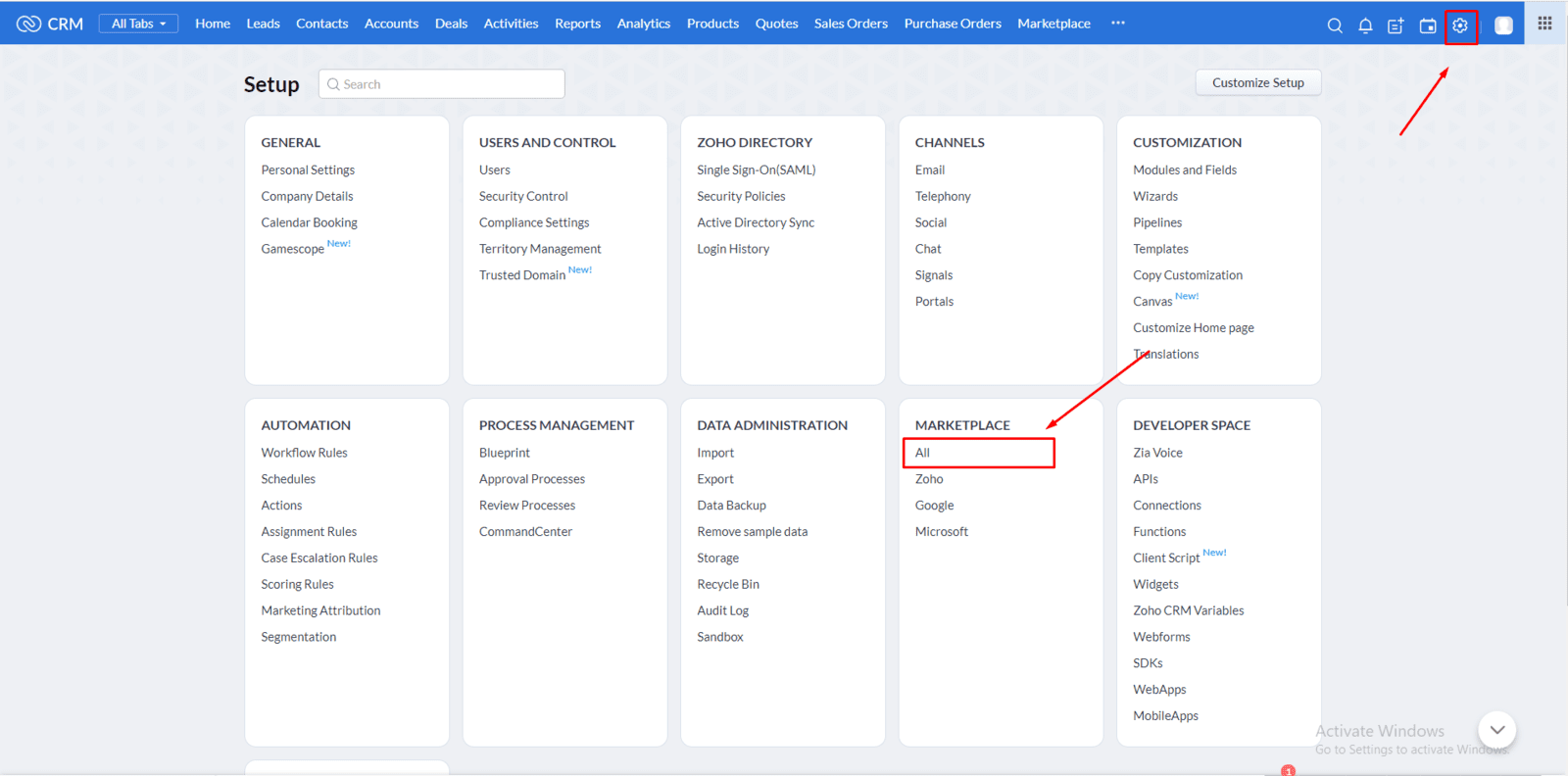Screen dimensions: 1568x776
Task: Open the calendar icon in top bar
Action: click(x=1428, y=25)
